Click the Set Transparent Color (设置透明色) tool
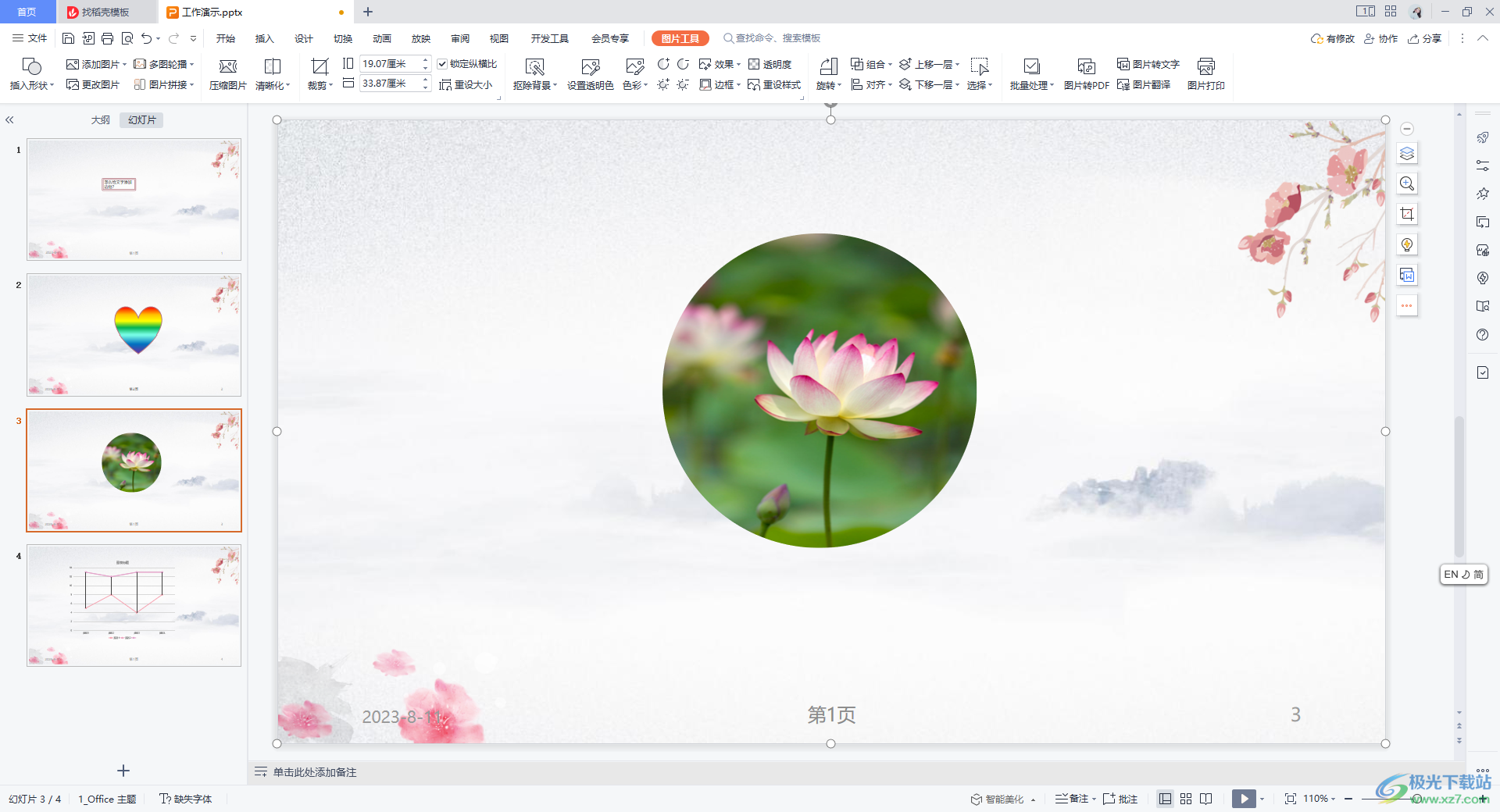Viewport: 1500px width, 812px height. pos(590,75)
